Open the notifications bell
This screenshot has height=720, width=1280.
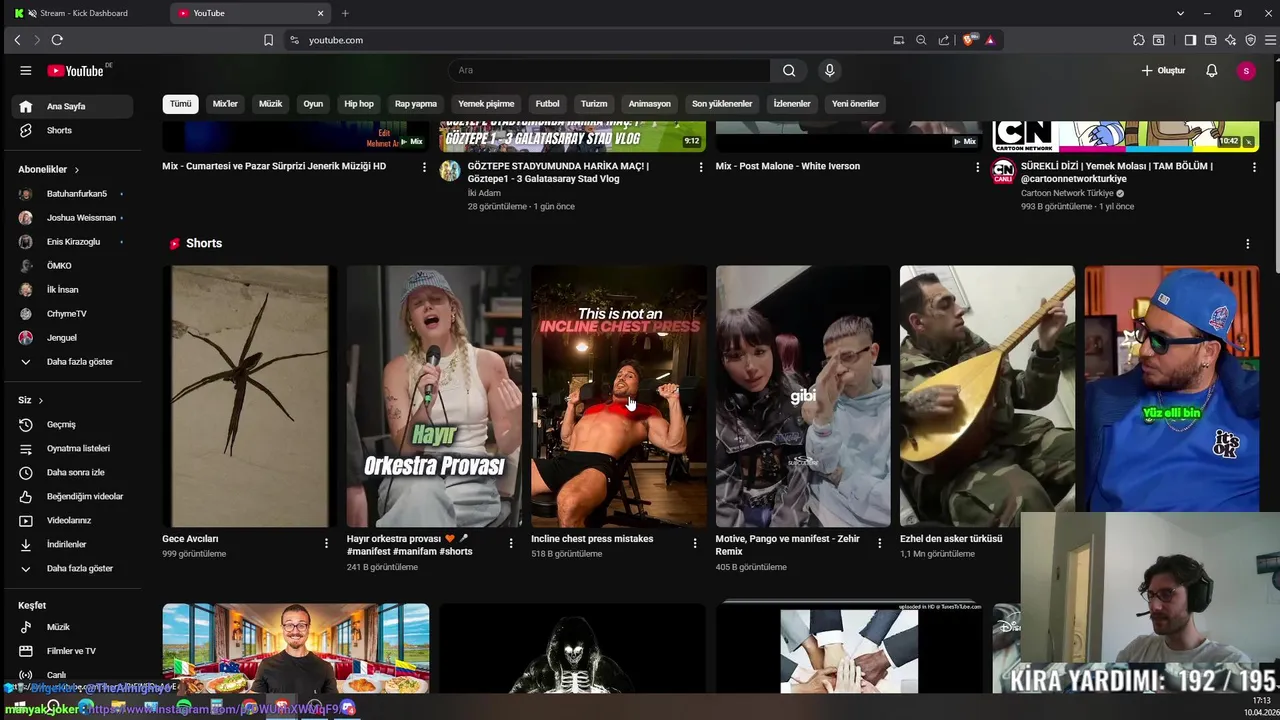(x=1212, y=70)
